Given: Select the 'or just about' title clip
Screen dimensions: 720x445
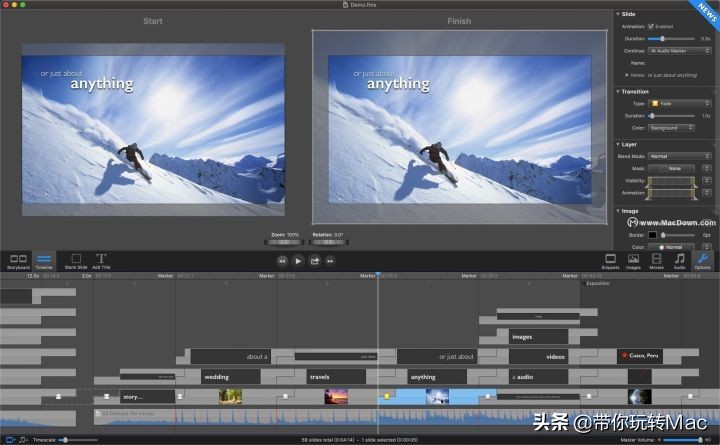Looking at the screenshot, I should [437, 356].
